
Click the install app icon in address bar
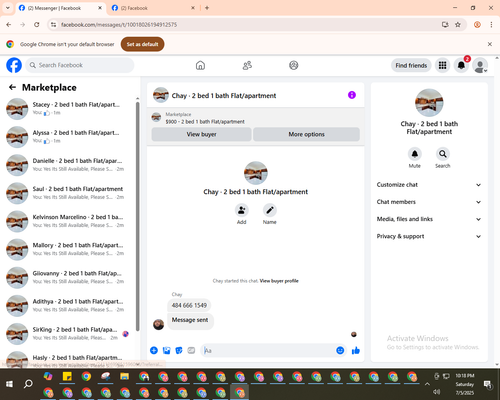point(445,25)
